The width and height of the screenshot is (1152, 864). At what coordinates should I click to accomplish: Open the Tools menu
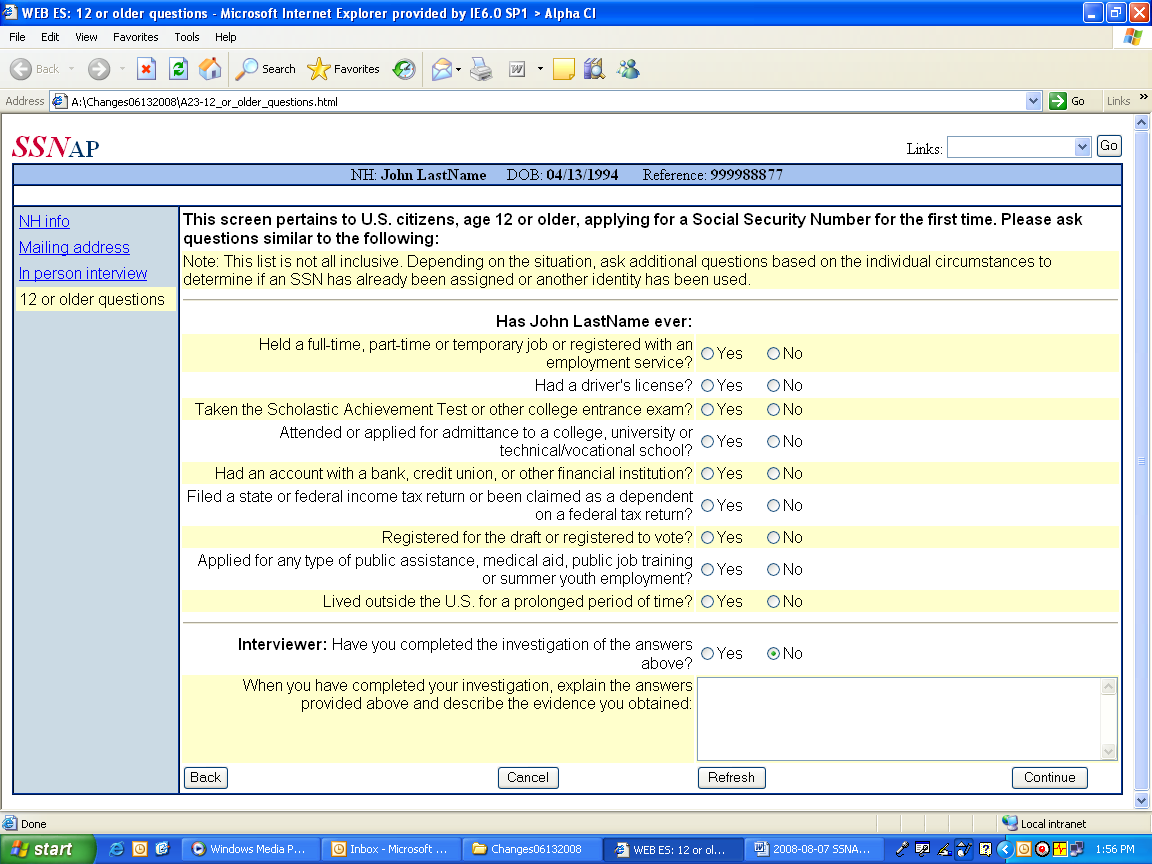click(x=187, y=37)
